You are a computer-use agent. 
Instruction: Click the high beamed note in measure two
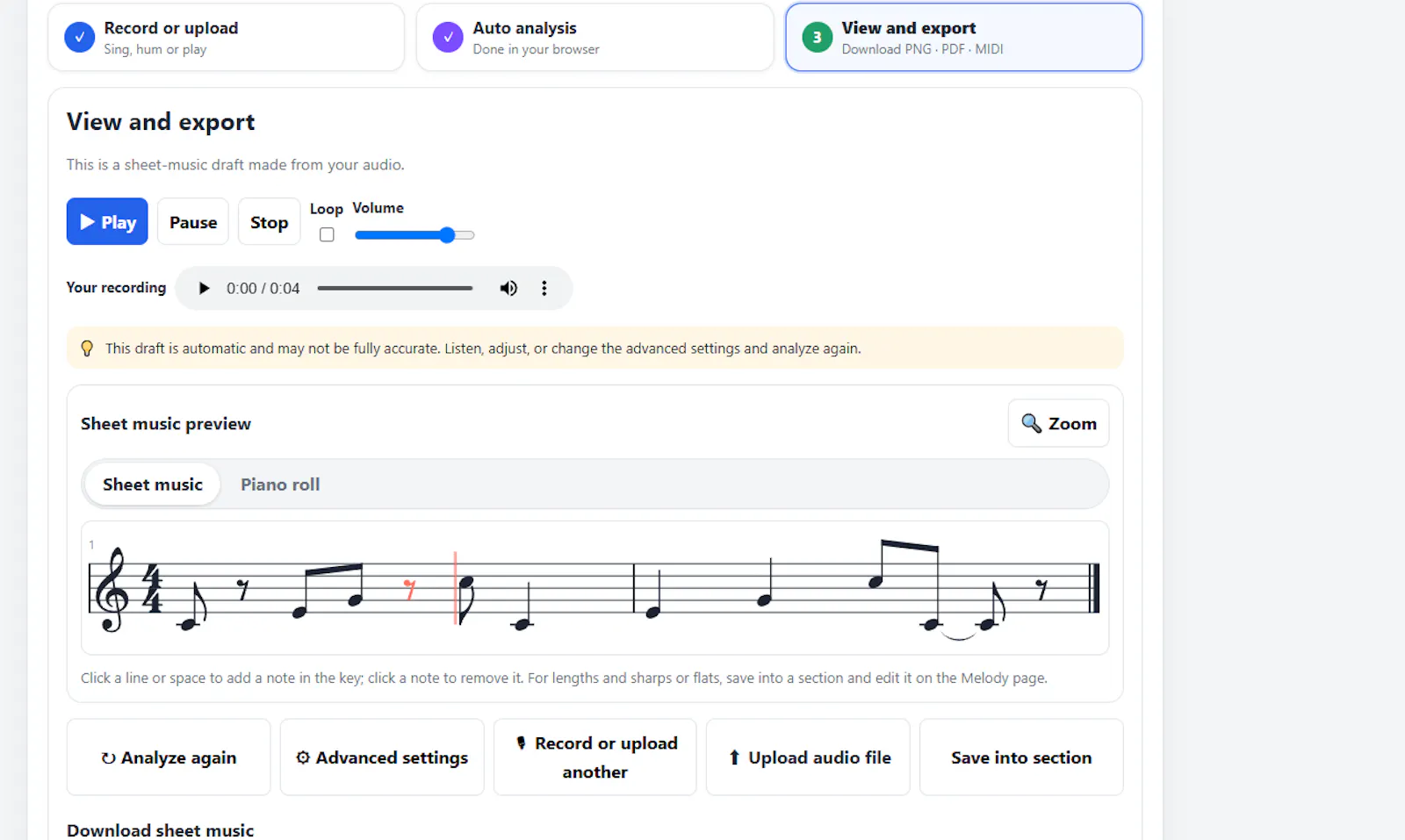(x=875, y=582)
